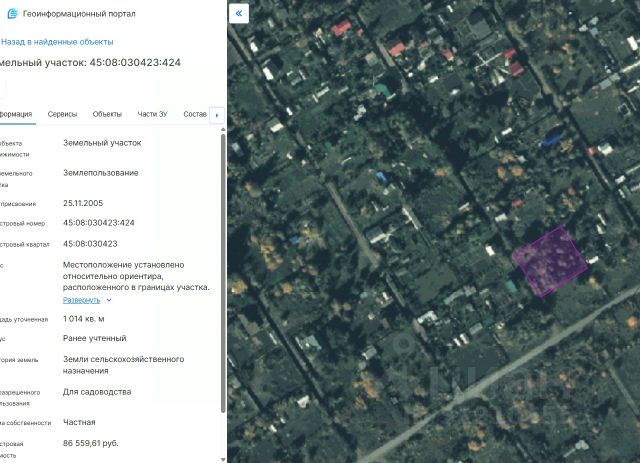Click the scrollbar down arrow
Image resolution: width=640 pixels, height=463 pixels.
pos(223,460)
